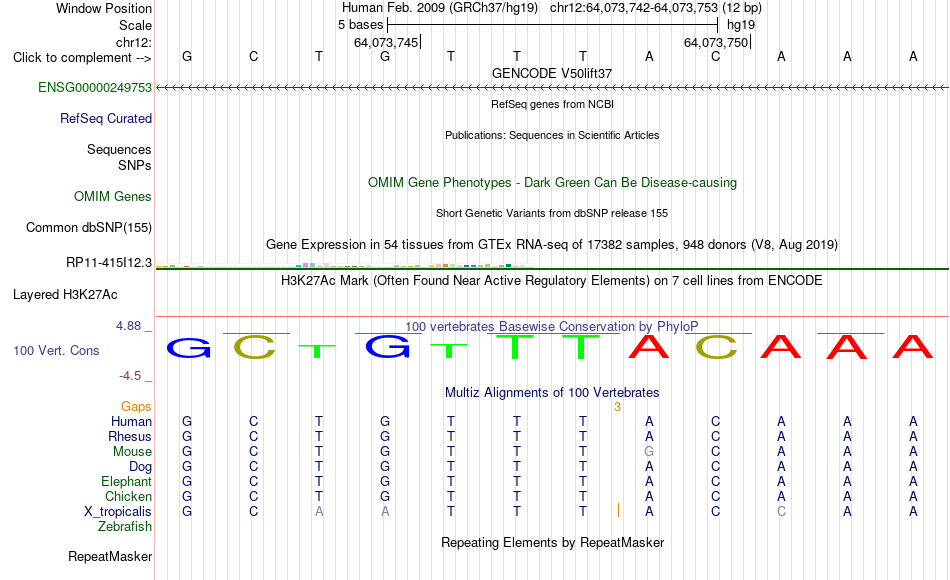Click the GTEx Gene Expression track title
The width and height of the screenshot is (950, 580).
(552, 244)
